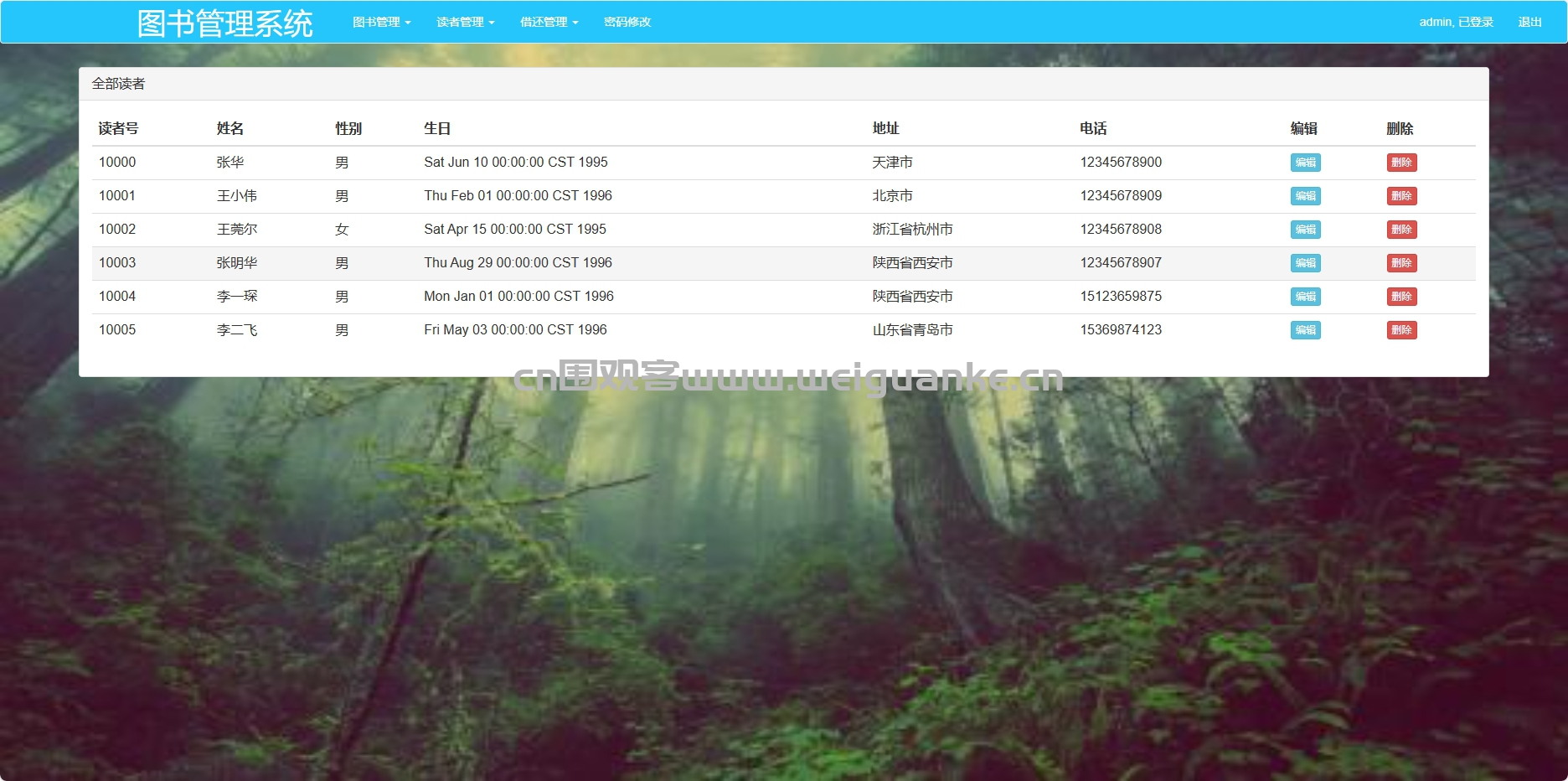Click the 生日 column header

pyautogui.click(x=437, y=128)
